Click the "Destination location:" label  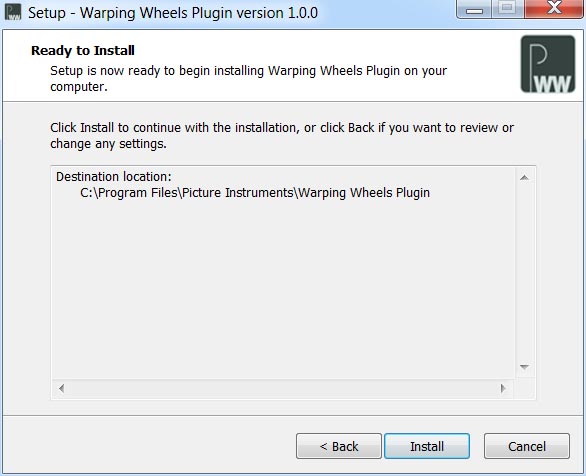(x=114, y=176)
